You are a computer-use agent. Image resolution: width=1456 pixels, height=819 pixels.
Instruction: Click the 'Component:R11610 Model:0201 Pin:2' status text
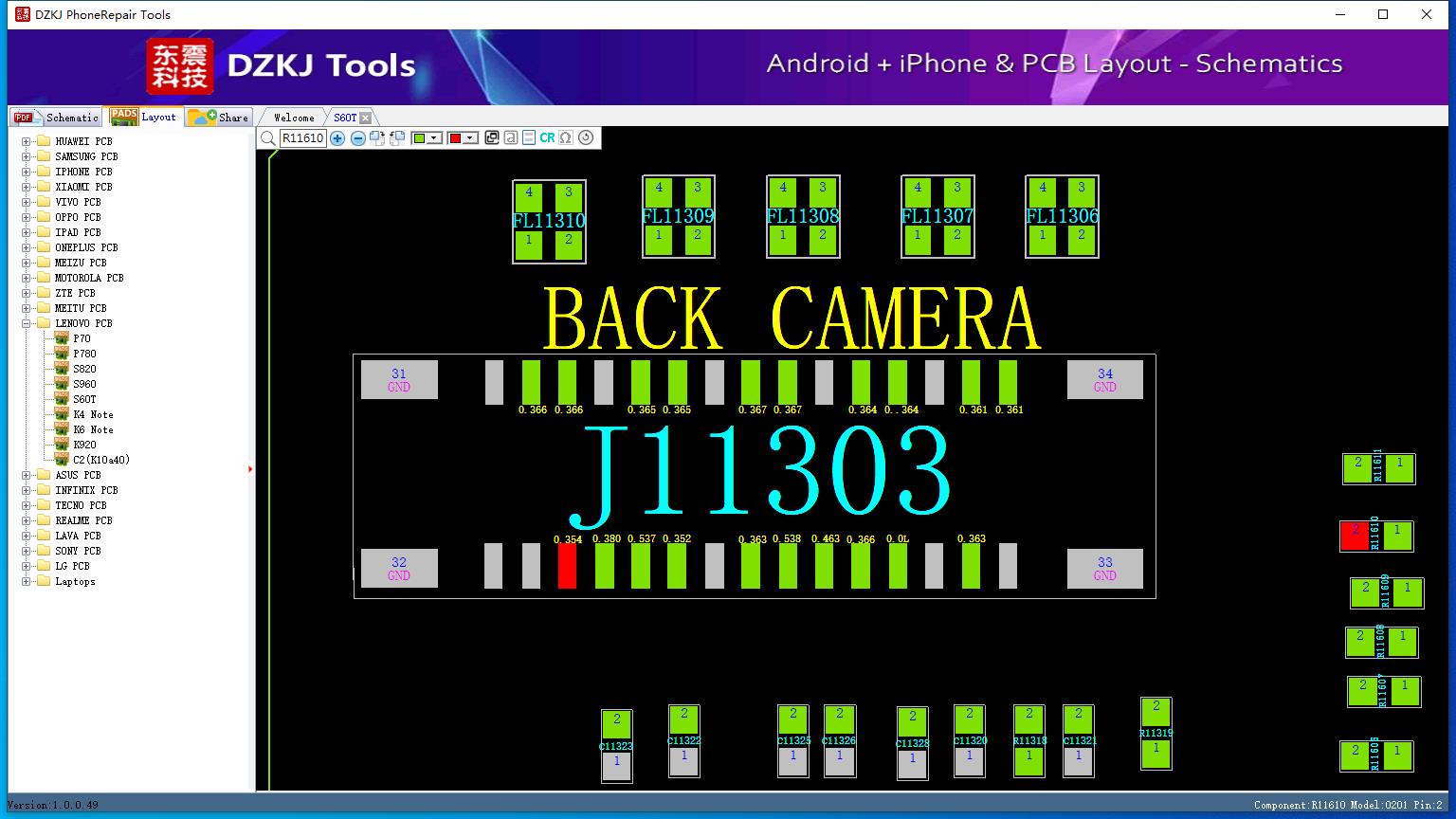pos(1348,805)
